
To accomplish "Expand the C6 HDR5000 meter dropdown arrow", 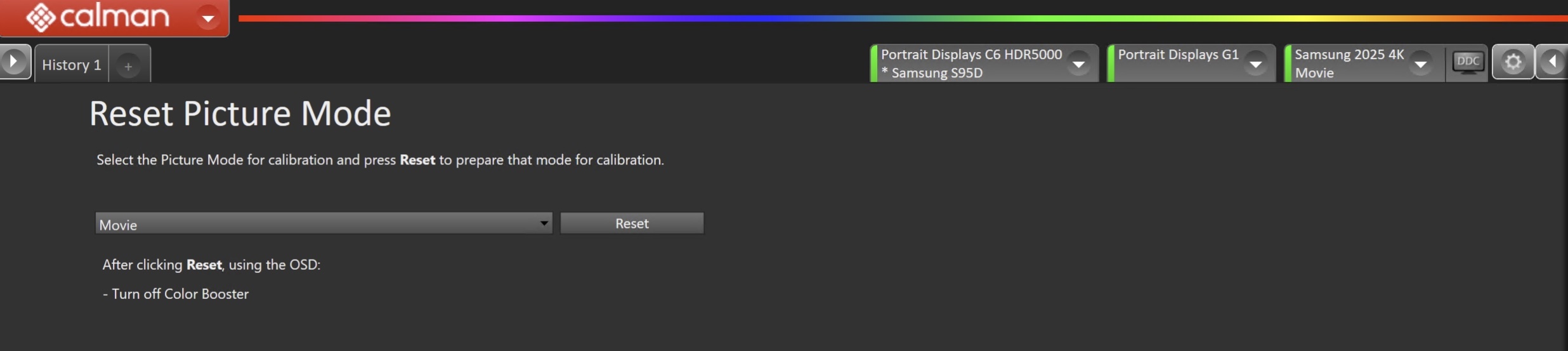I will 1078,64.
